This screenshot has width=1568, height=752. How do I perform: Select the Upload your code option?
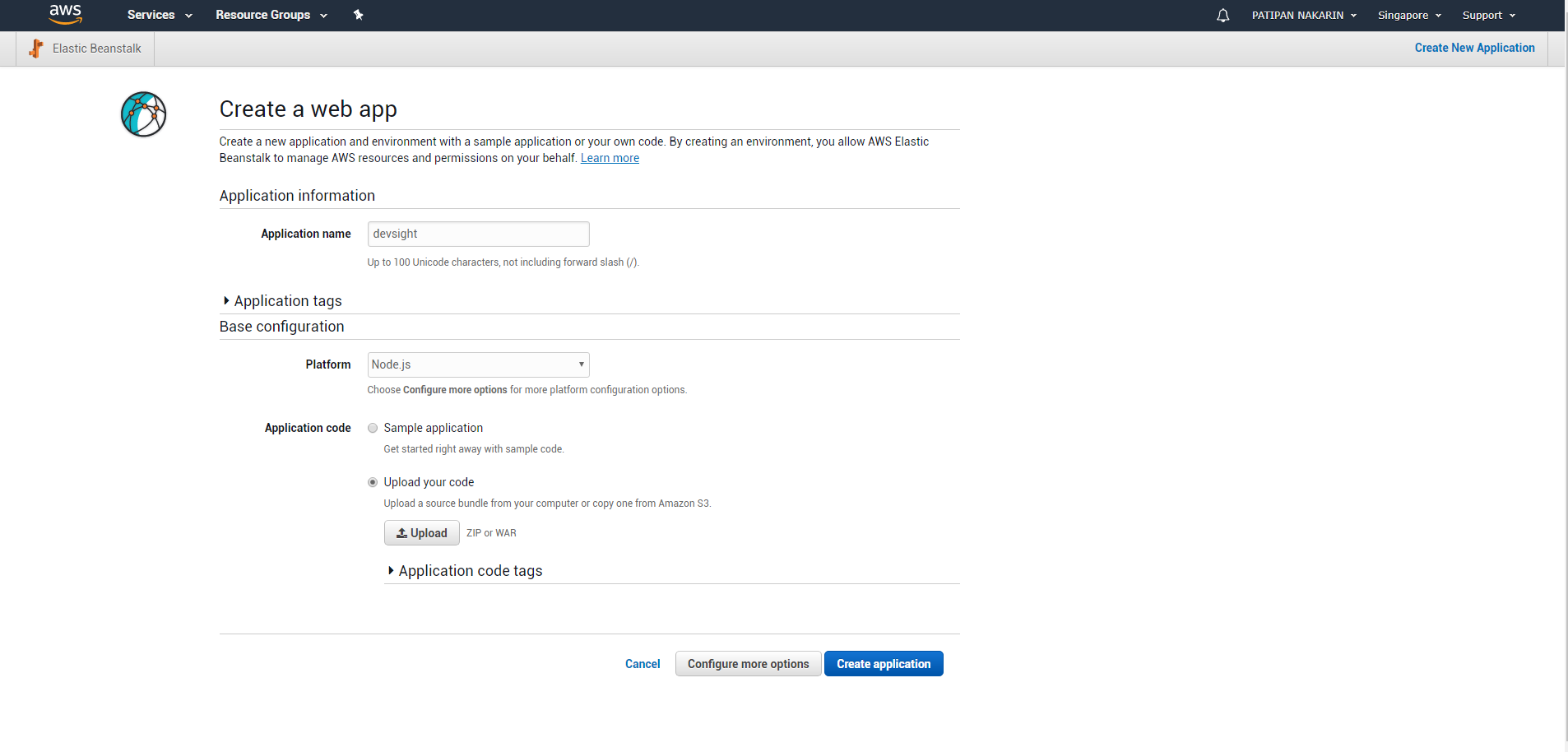(373, 482)
